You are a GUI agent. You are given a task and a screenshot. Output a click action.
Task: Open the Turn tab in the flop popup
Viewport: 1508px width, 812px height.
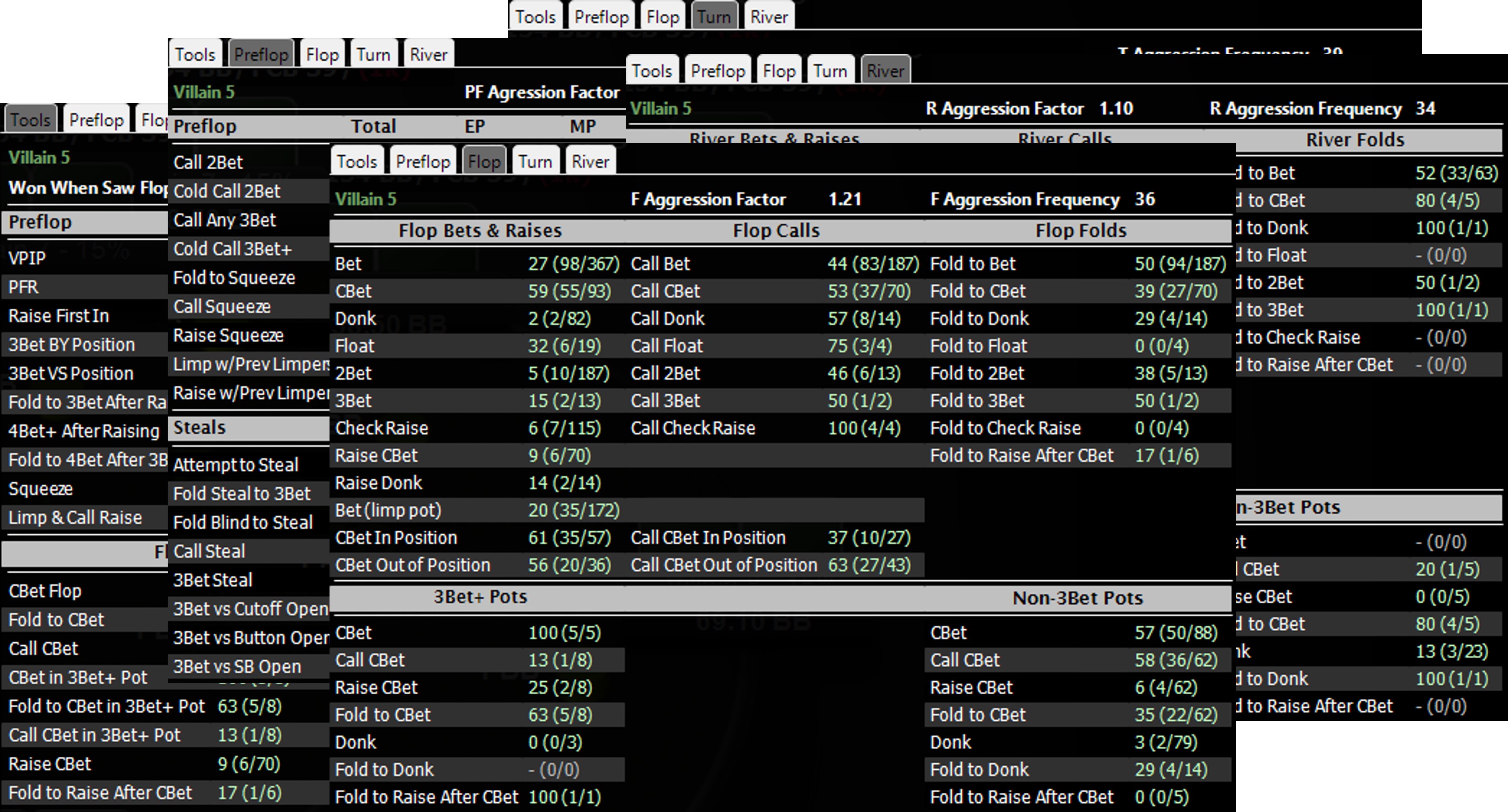(535, 161)
